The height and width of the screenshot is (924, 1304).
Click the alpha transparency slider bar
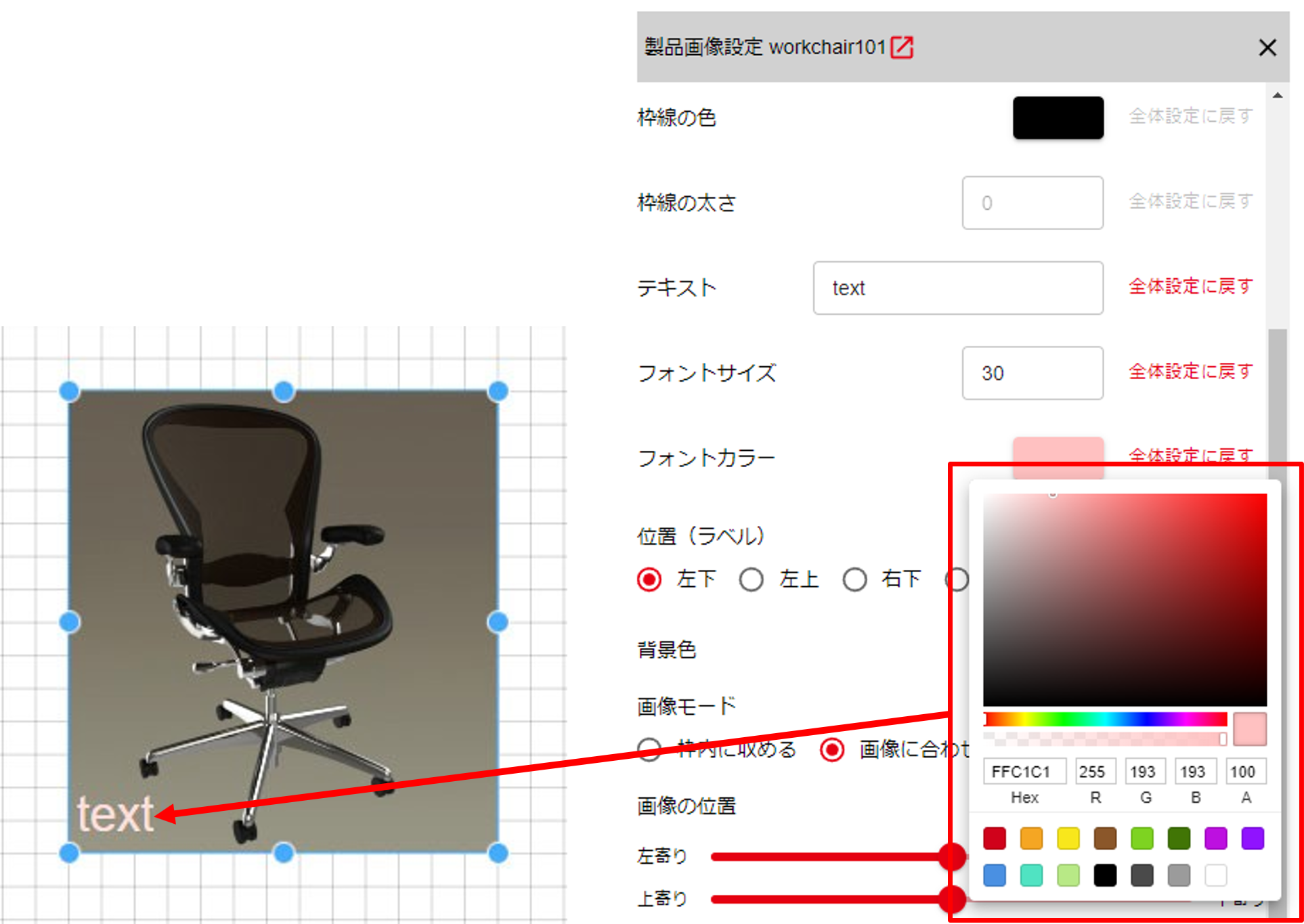coord(1105,739)
